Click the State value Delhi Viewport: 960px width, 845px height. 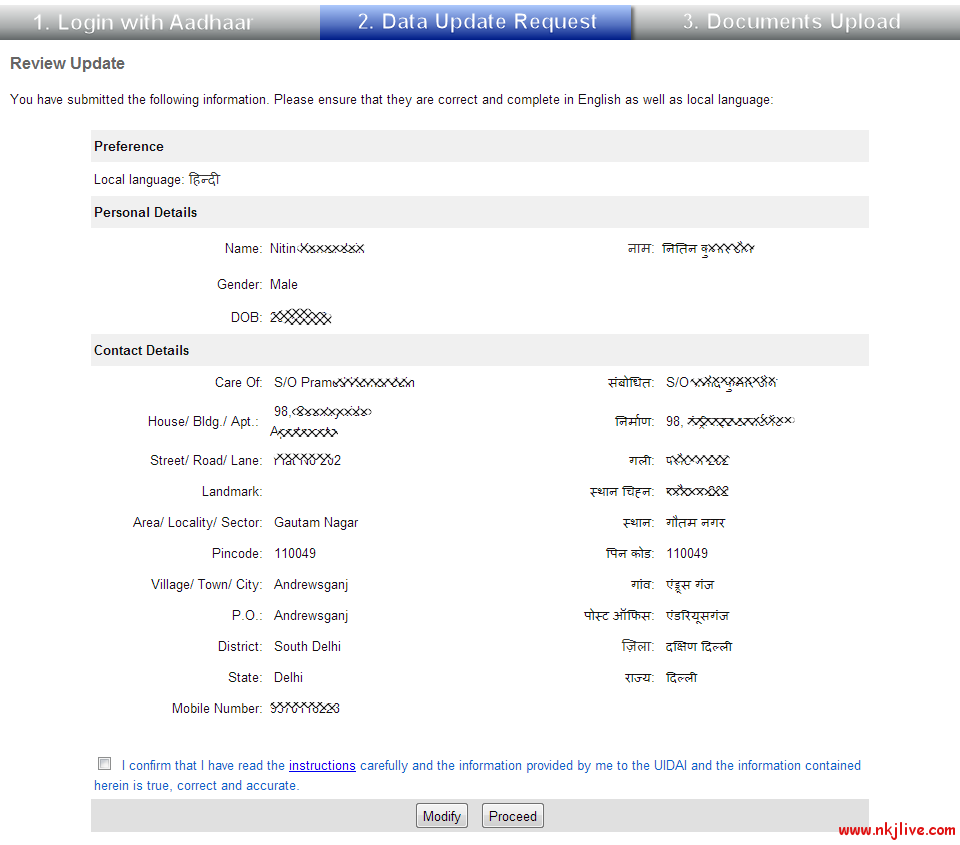pyautogui.click(x=288, y=678)
